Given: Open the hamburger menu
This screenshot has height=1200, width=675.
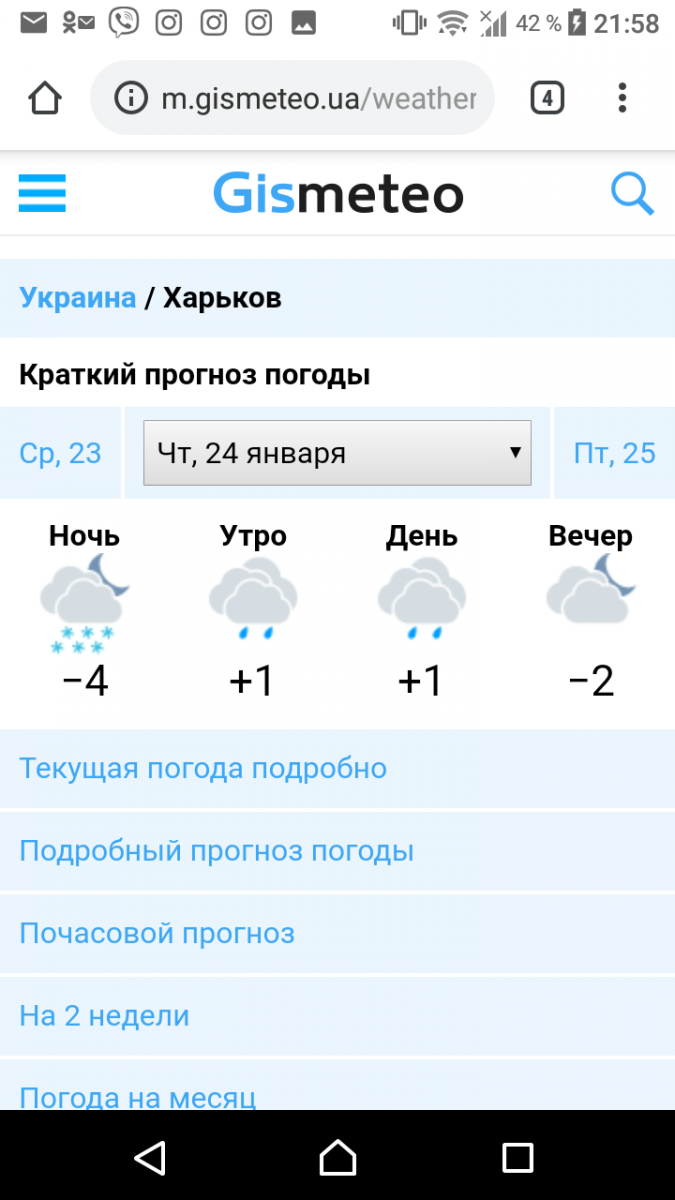Looking at the screenshot, I should [42, 193].
